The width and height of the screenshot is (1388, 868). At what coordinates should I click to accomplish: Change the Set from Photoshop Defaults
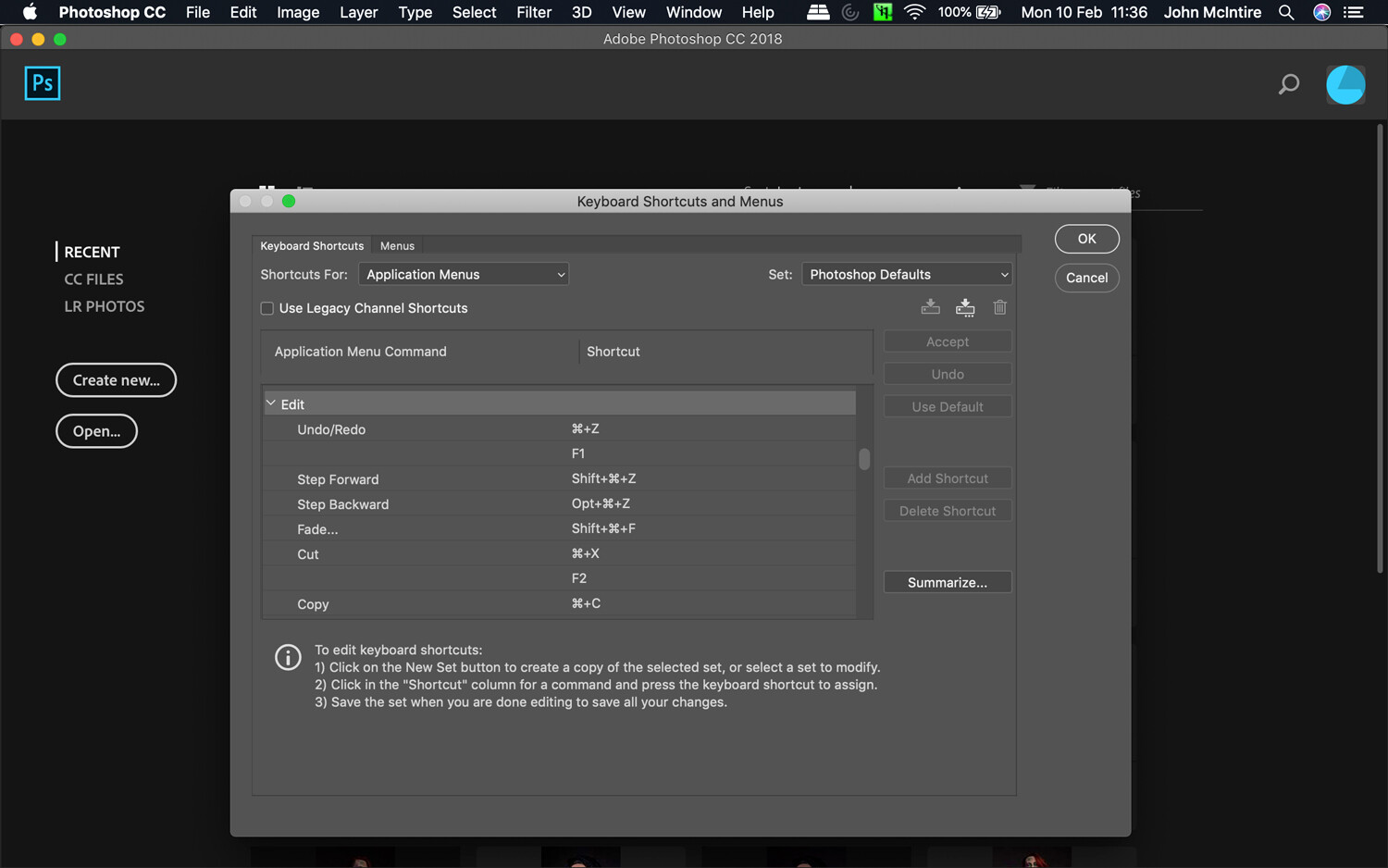pyautogui.click(x=906, y=274)
